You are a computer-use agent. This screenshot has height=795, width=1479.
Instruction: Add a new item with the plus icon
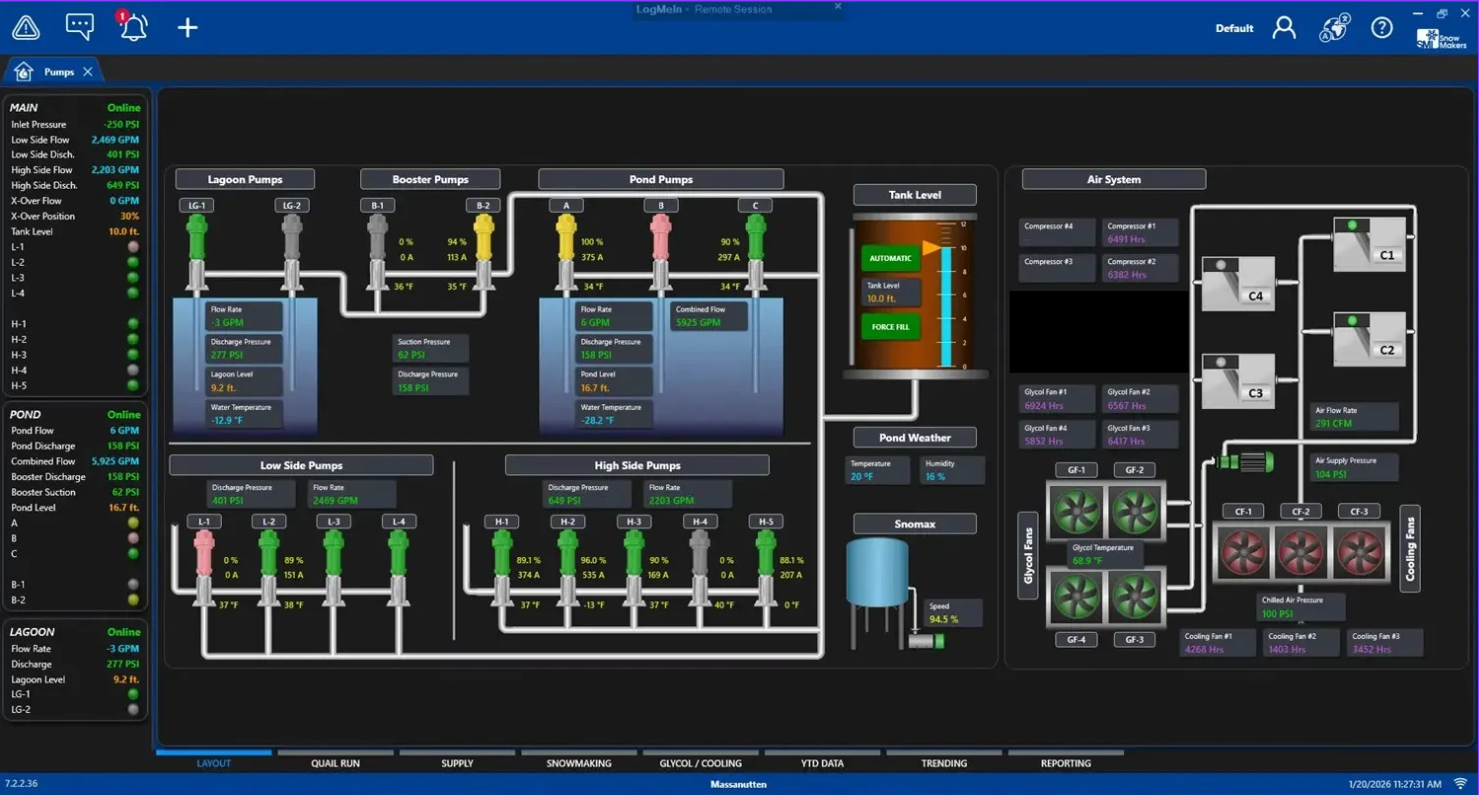(x=186, y=27)
